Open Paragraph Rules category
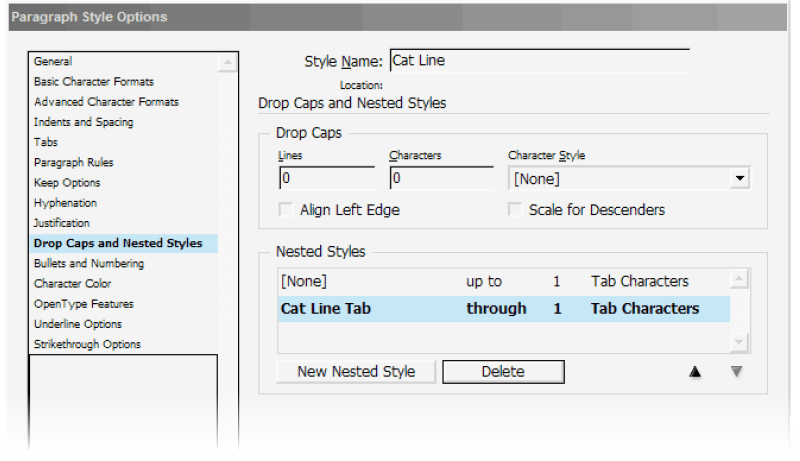800x461 pixels. (x=73, y=162)
